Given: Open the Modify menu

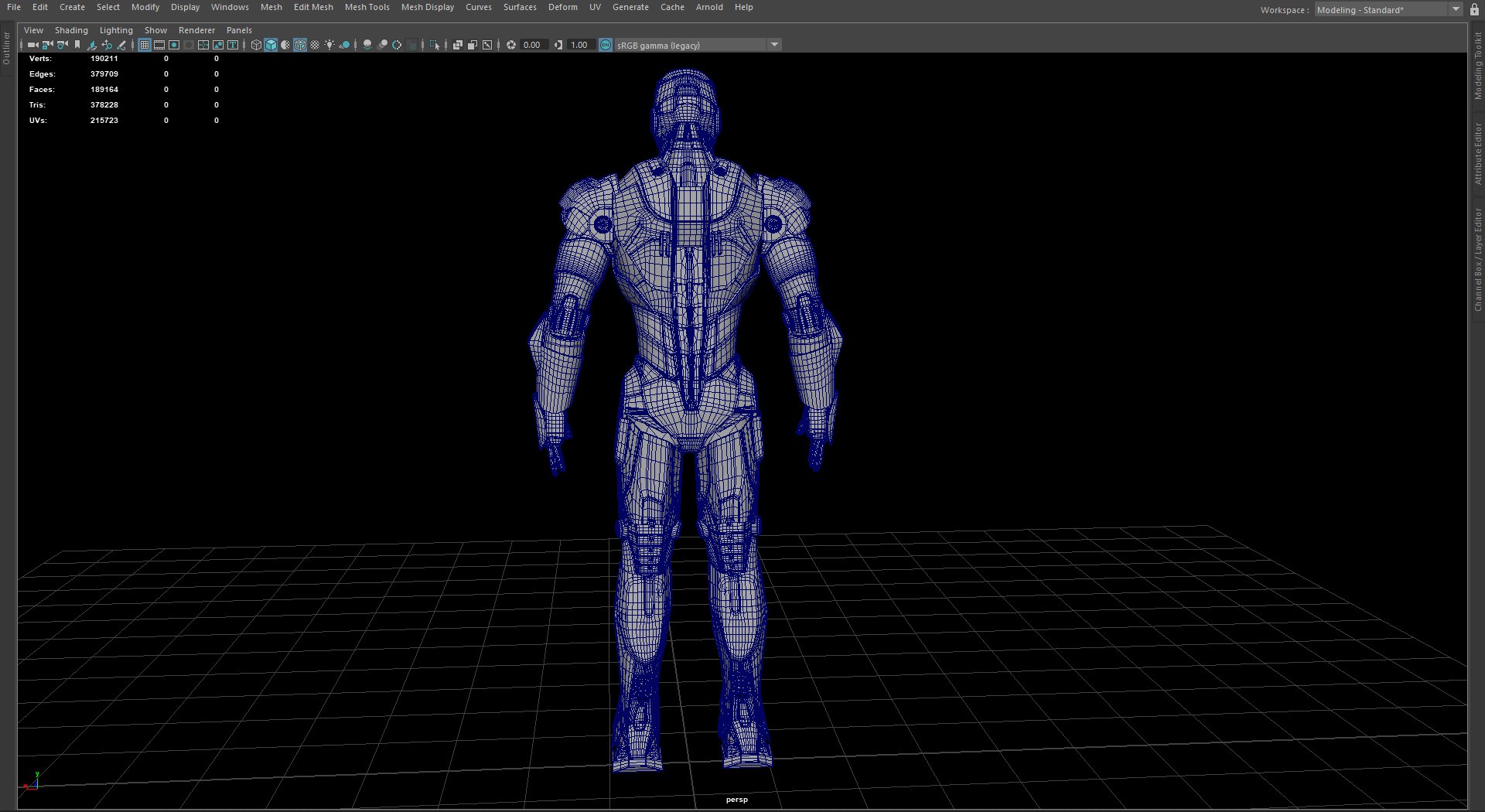Looking at the screenshot, I should coord(145,7).
